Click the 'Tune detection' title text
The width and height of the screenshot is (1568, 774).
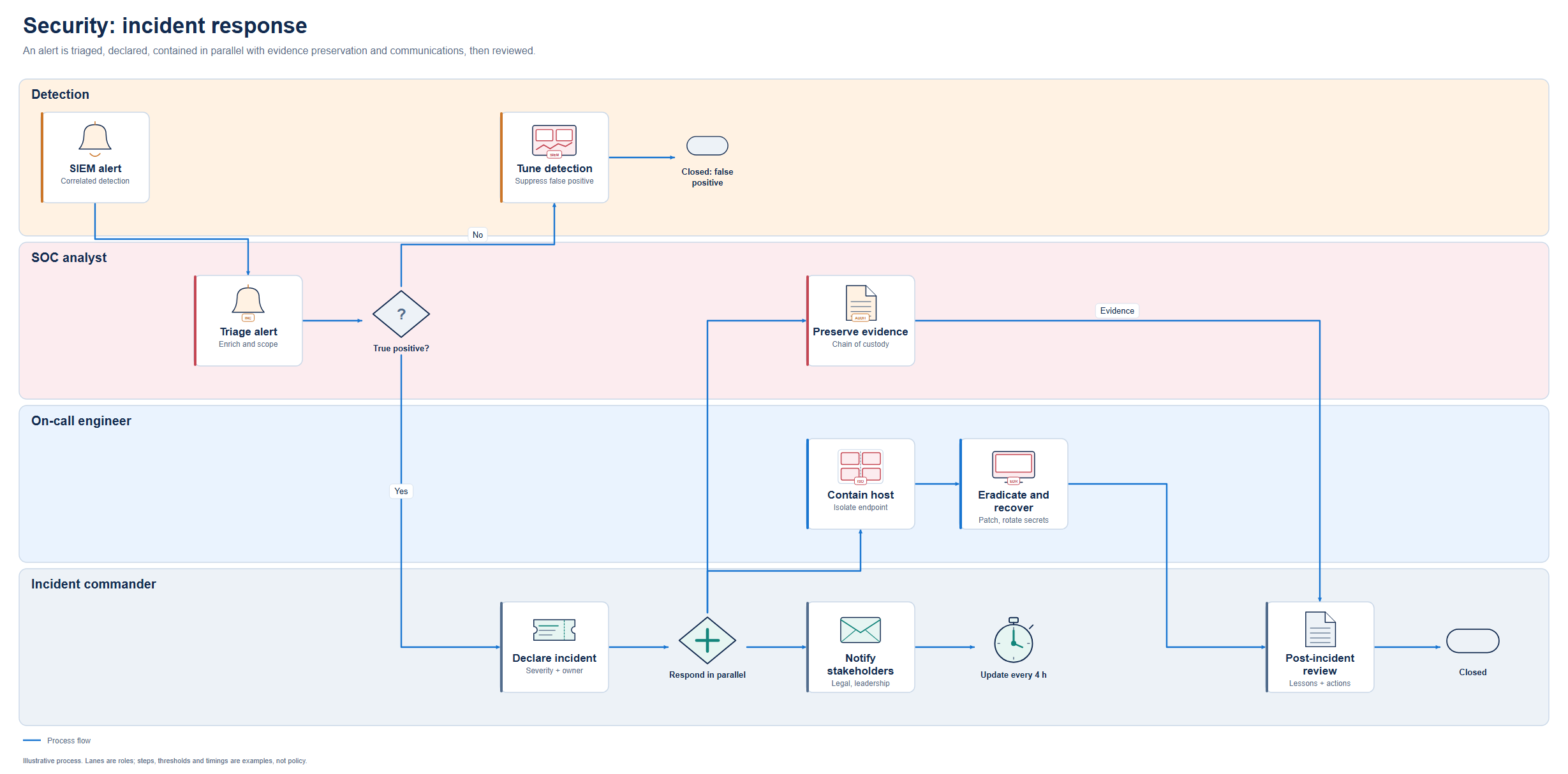point(554,168)
